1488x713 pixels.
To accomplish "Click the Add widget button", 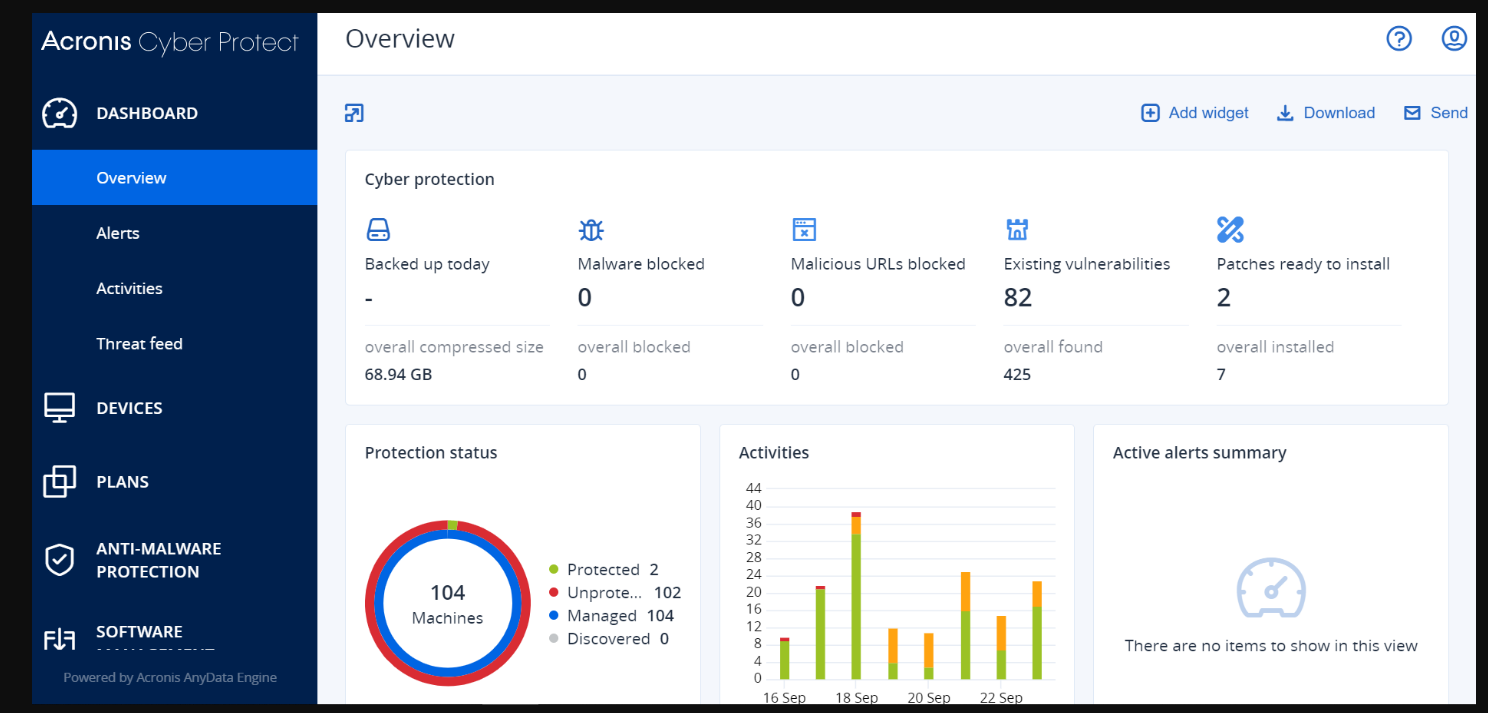I will click(1194, 112).
